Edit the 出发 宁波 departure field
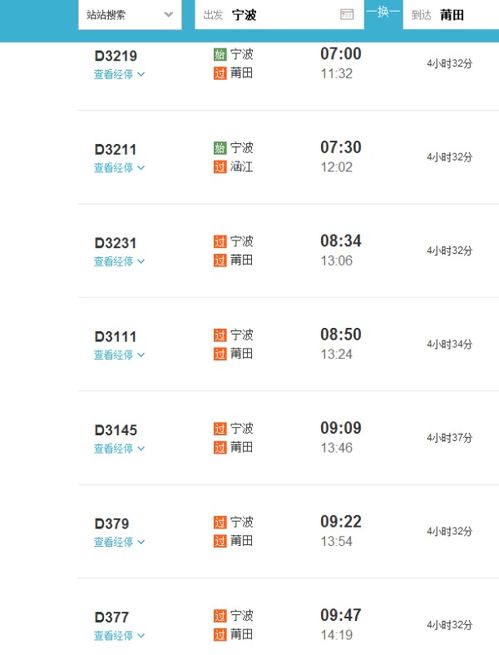Viewport: 499px width, 655px height. pyautogui.click(x=279, y=15)
